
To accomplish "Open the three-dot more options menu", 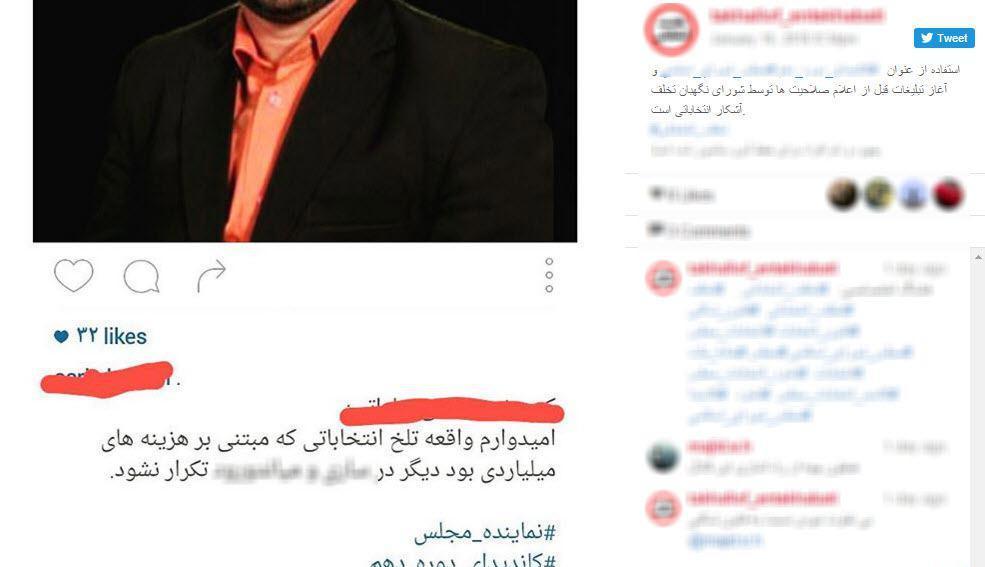I will (549, 275).
